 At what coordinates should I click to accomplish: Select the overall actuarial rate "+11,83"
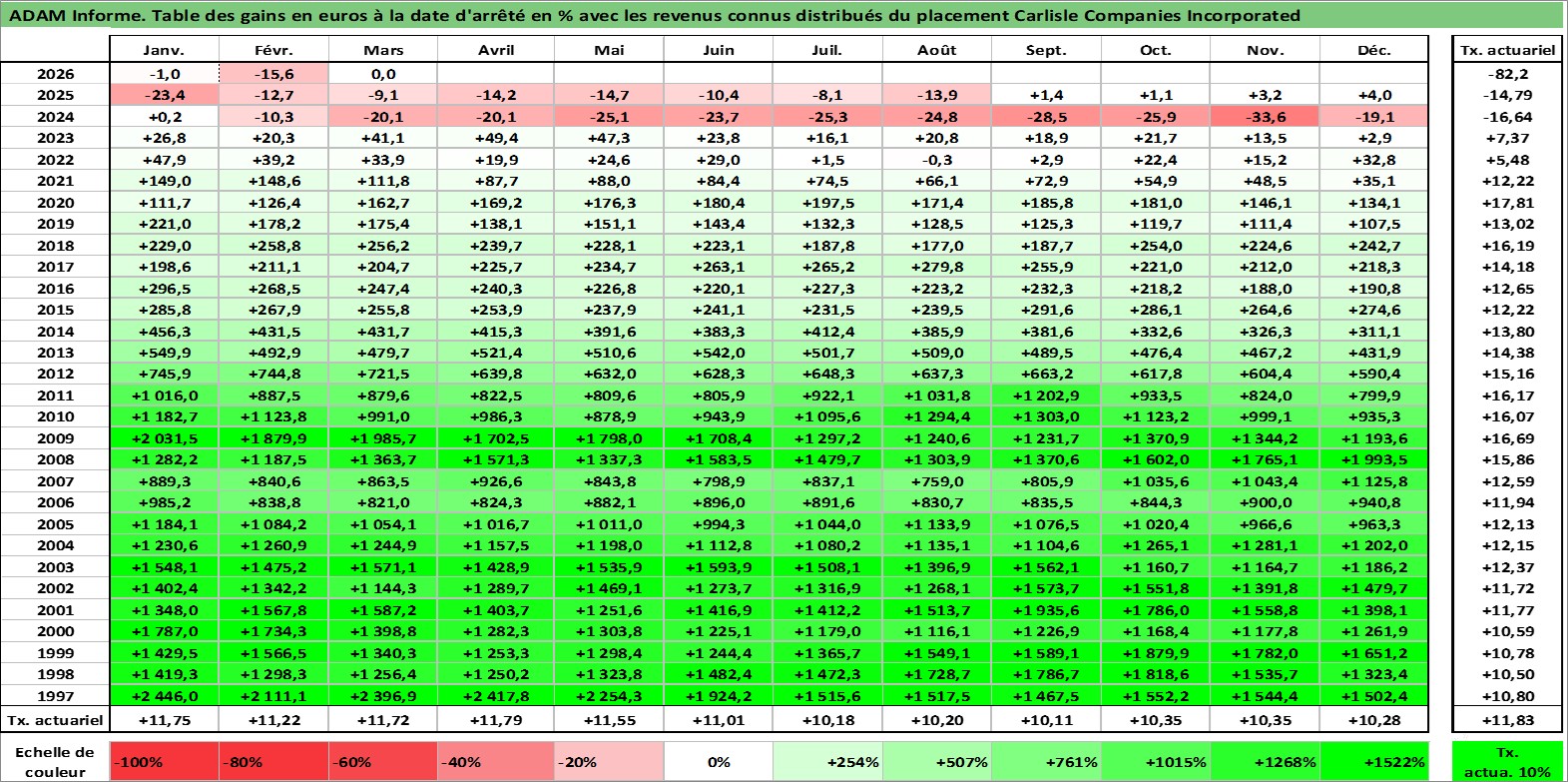(1507, 720)
